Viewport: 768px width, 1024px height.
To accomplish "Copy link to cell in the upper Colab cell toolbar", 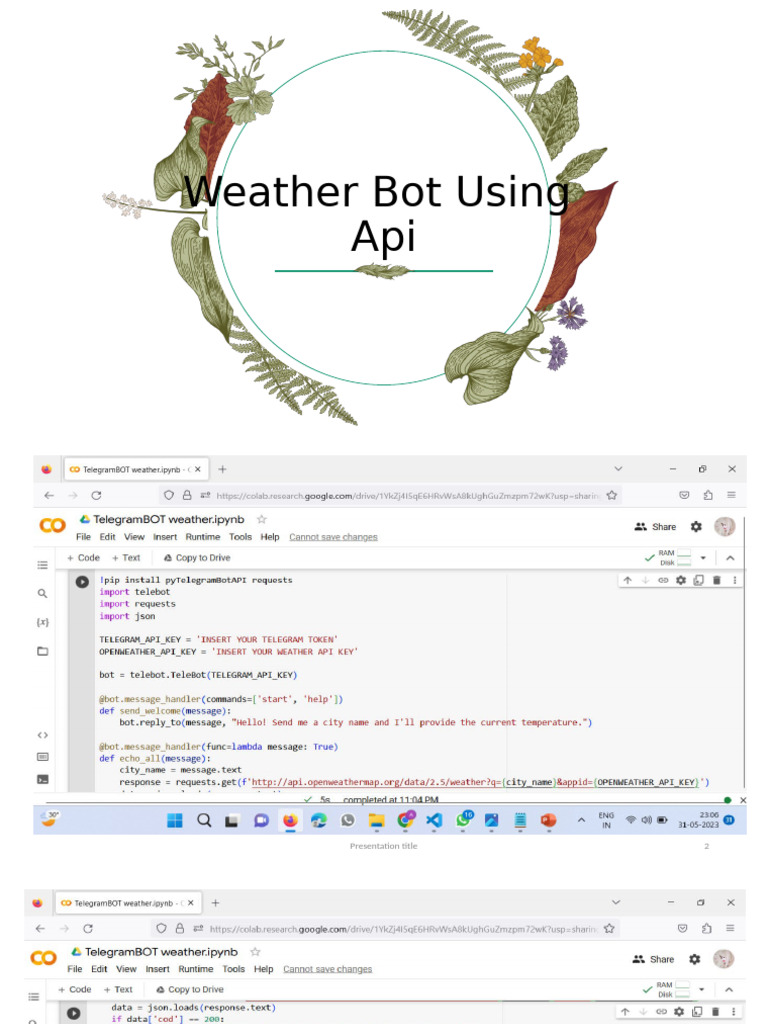I will coord(663,580).
